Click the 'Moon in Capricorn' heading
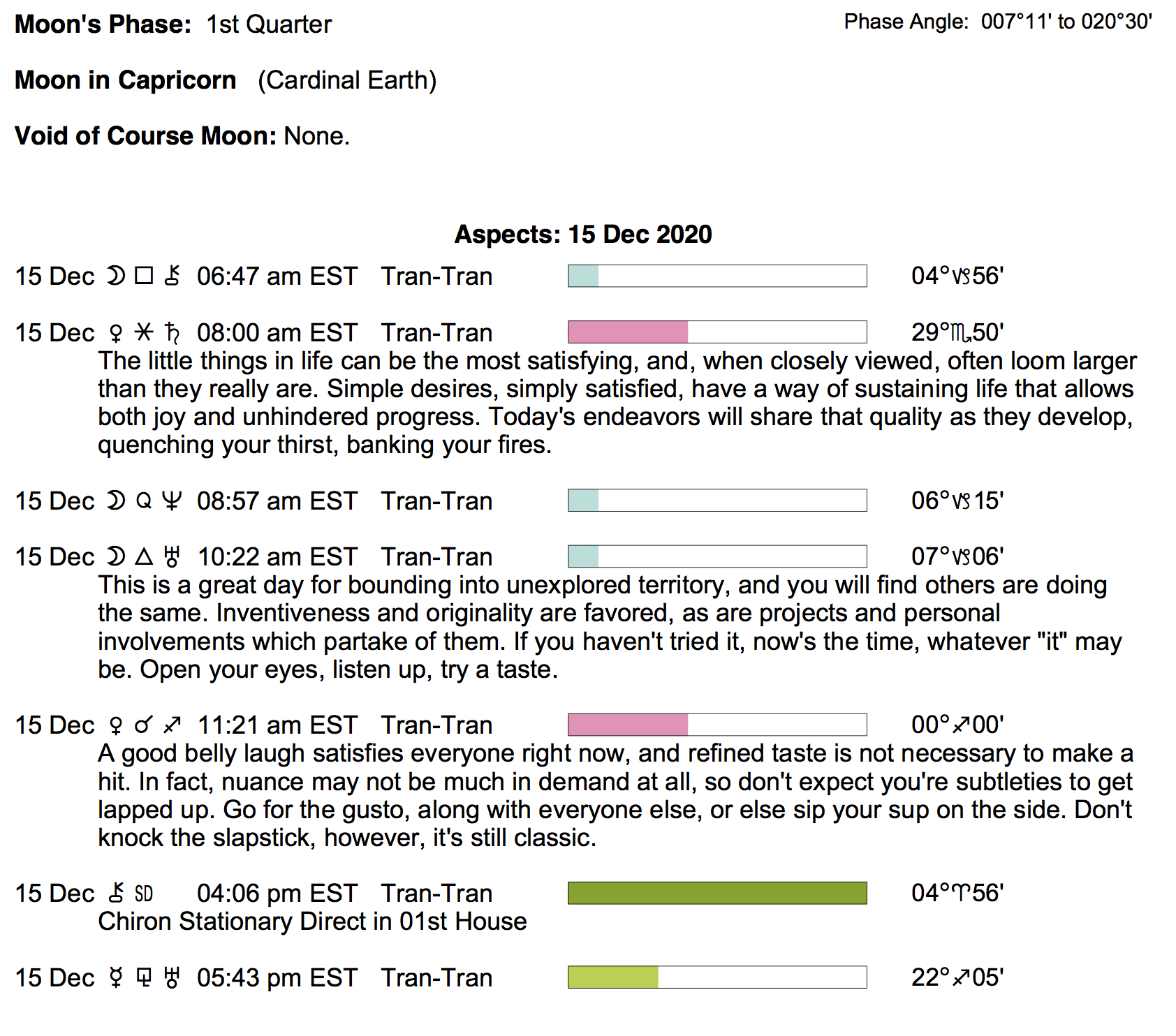This screenshot has height=1036, width=1176. pos(126,80)
